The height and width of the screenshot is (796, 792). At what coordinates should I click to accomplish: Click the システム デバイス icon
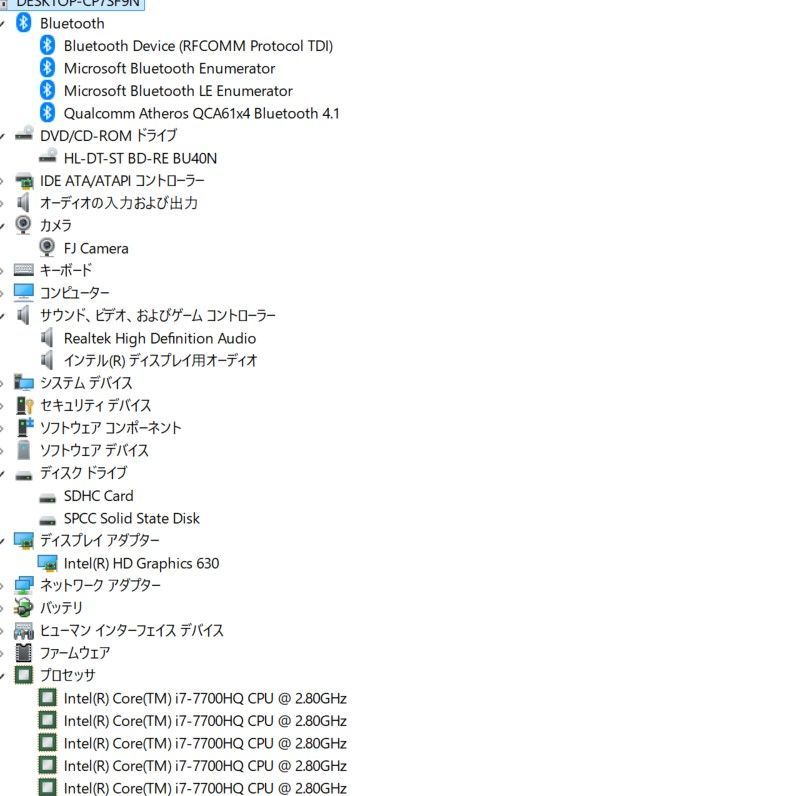click(24, 382)
